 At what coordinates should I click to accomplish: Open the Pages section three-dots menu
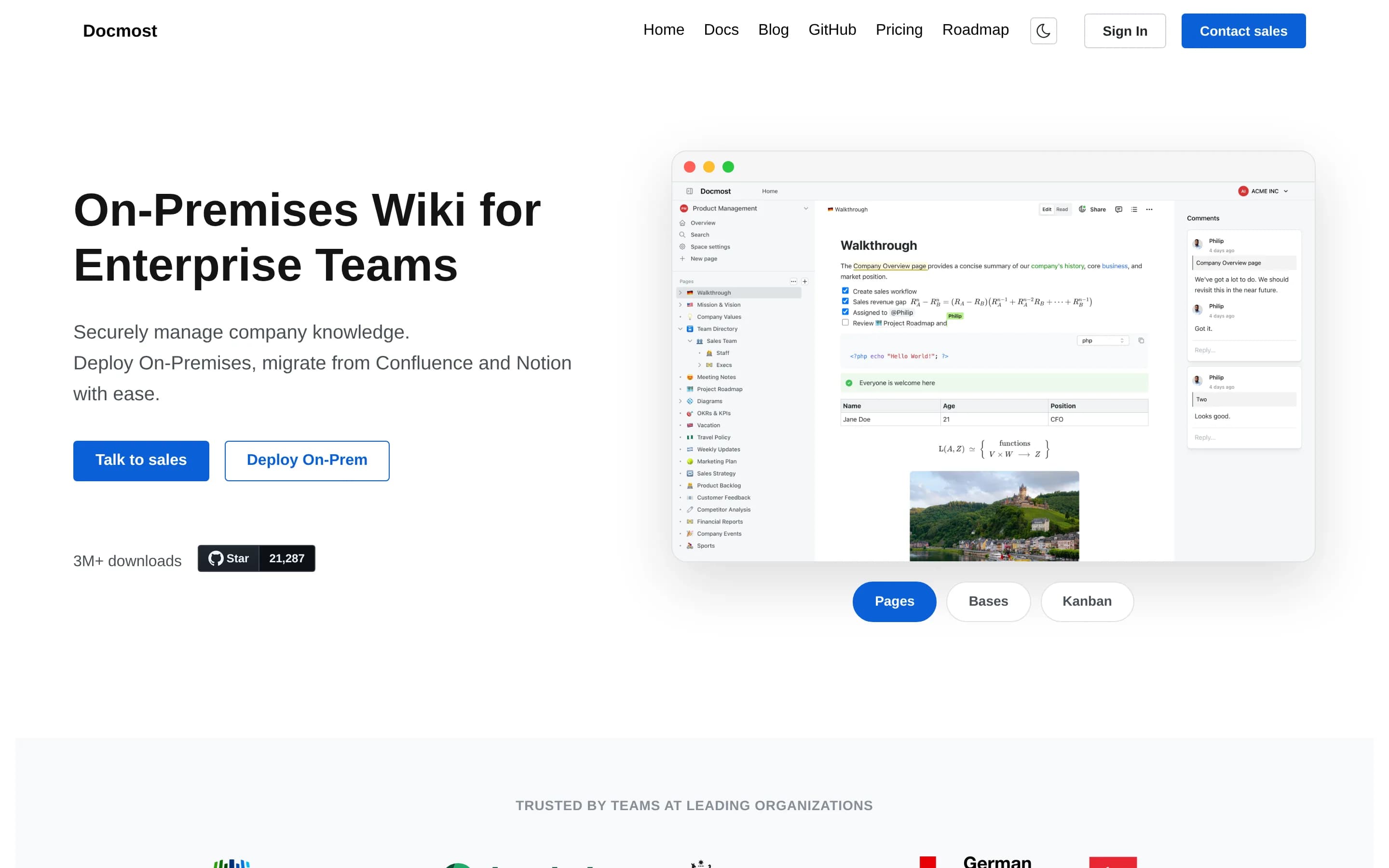click(x=793, y=281)
